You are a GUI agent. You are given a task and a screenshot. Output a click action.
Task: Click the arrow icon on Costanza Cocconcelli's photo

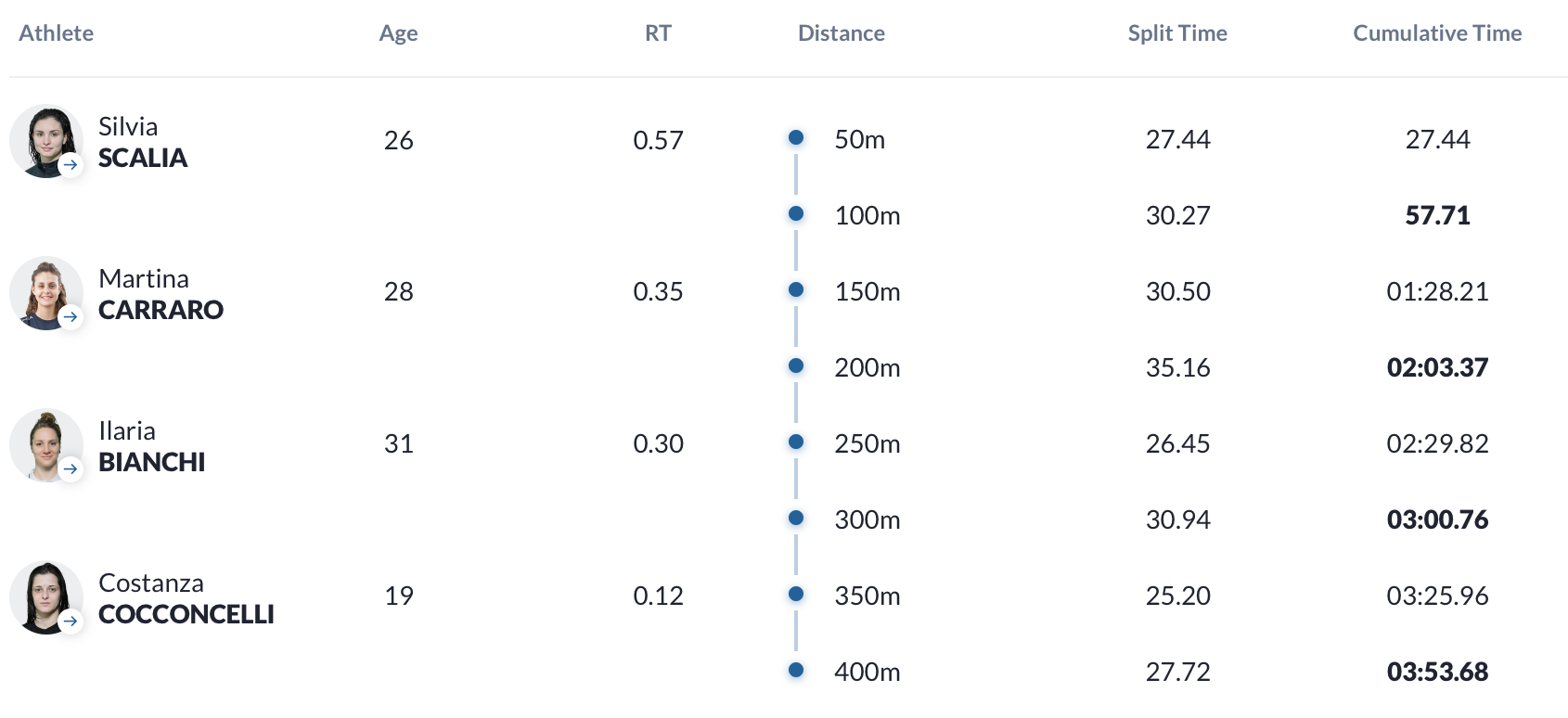[x=71, y=622]
